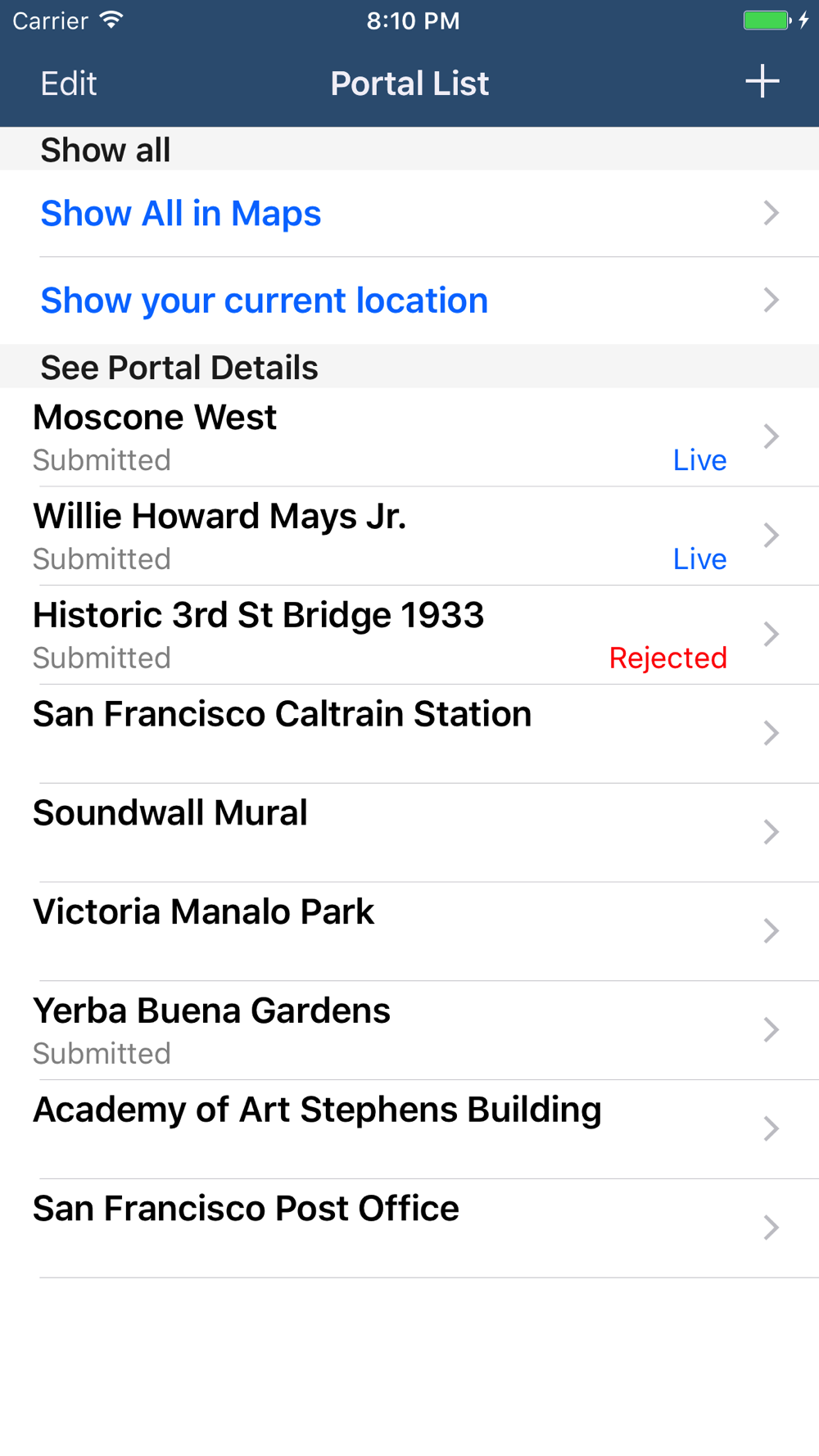Tap Live status on Willie Howard Mays

[x=699, y=559]
